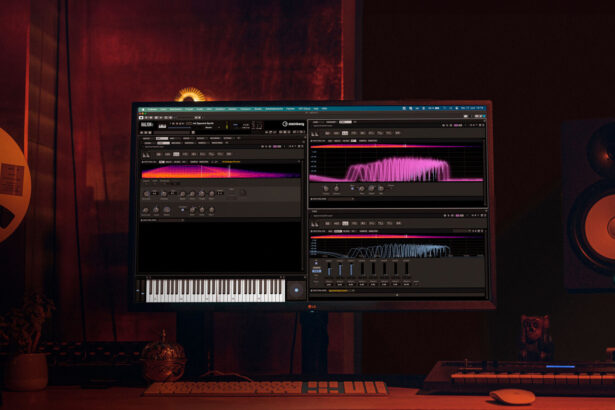Screen dimensions: 615x410
Task: Select waveform zone icon in lower-right editor
Action: coord(315,224)
